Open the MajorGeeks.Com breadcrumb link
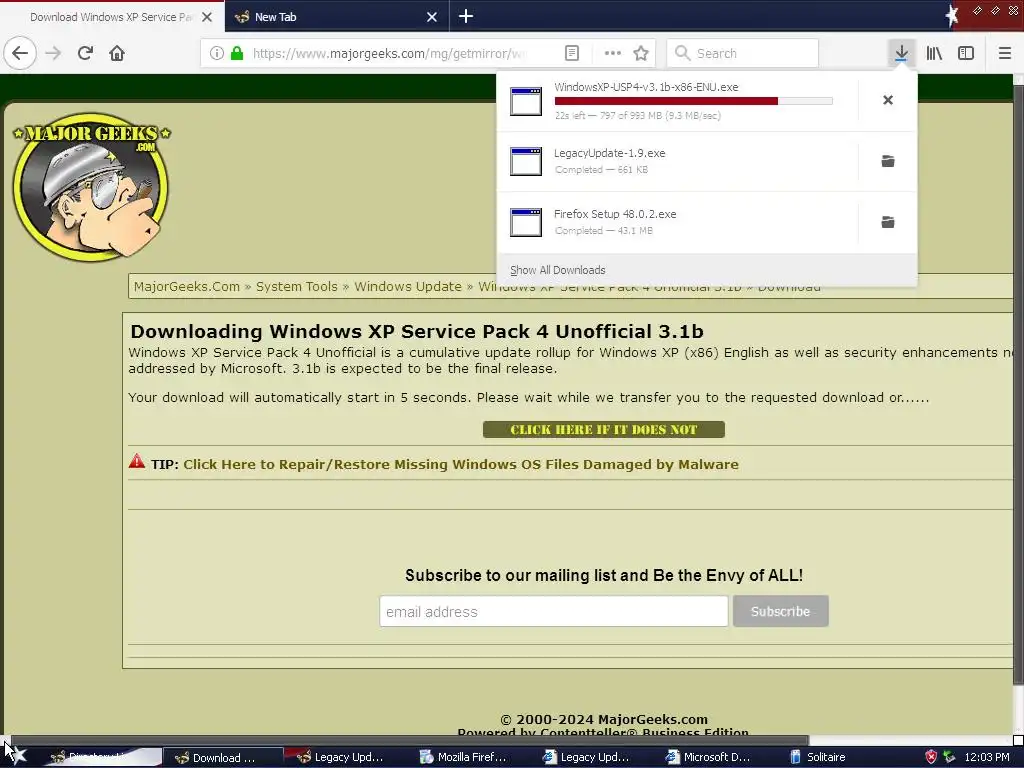Viewport: 1024px width, 768px height. pyautogui.click(x=187, y=287)
